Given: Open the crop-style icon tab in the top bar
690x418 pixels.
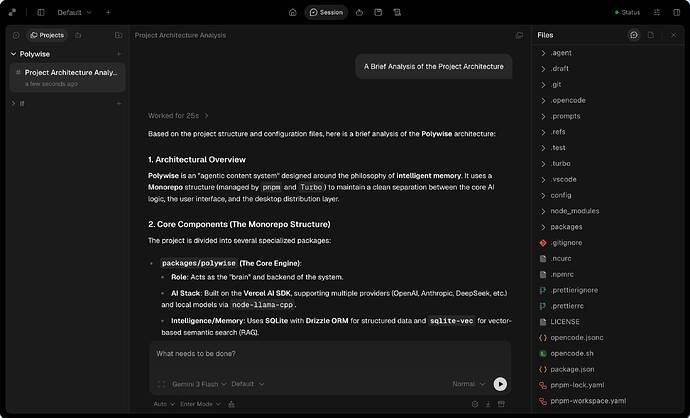Looking at the screenshot, I should (x=397, y=12).
